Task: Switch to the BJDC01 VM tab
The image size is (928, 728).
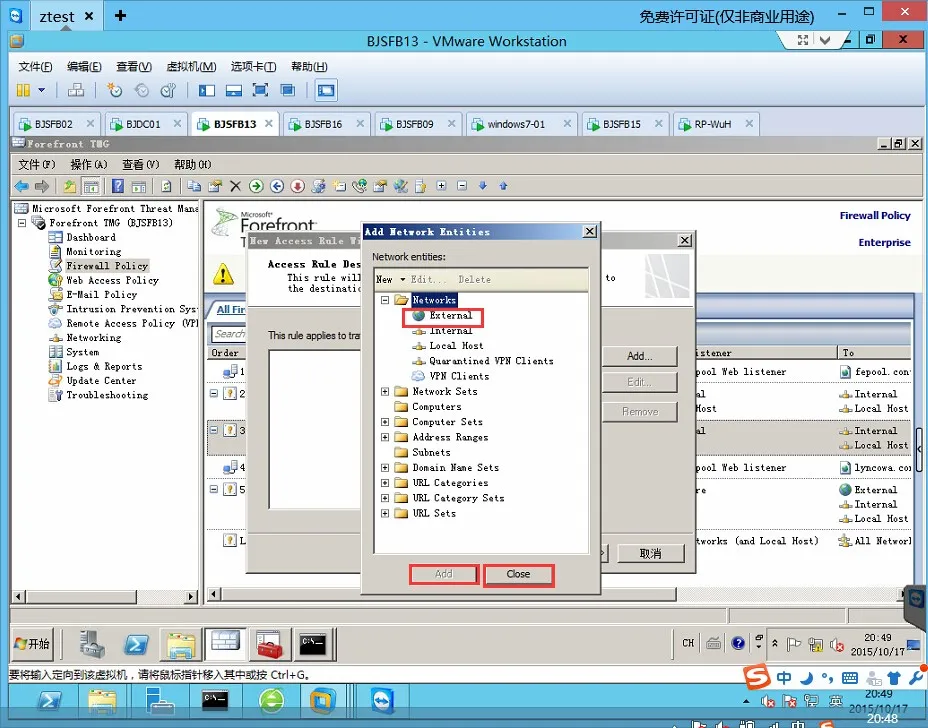Action: tap(147, 124)
